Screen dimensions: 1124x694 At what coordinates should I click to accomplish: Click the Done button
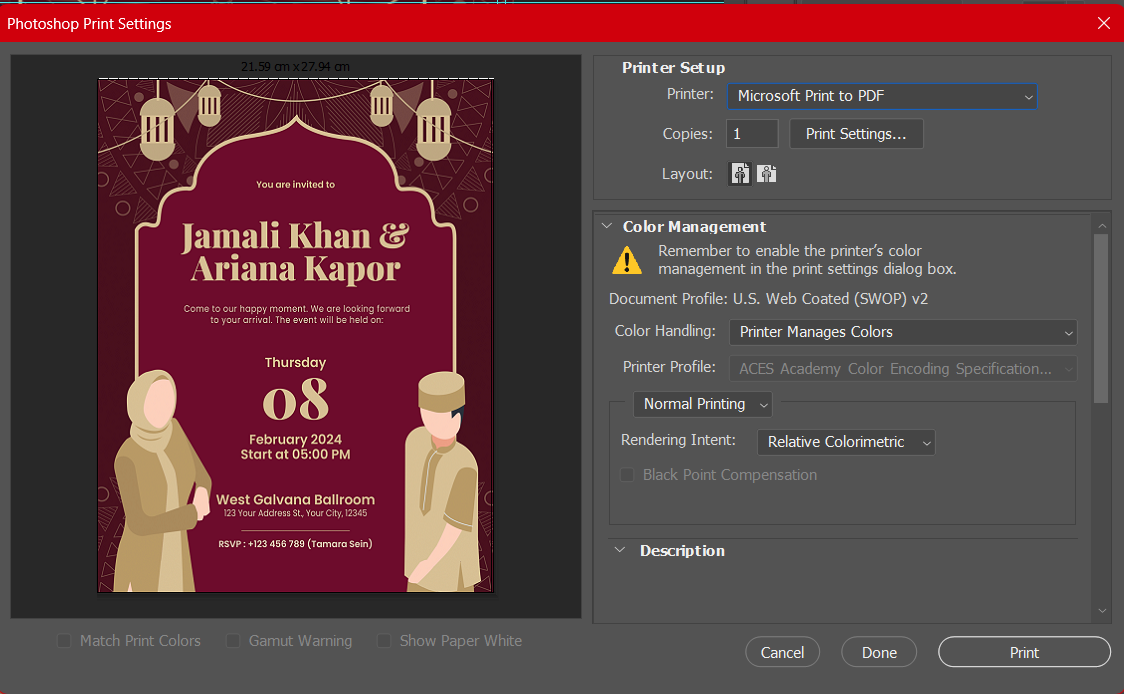pyautogui.click(x=879, y=652)
